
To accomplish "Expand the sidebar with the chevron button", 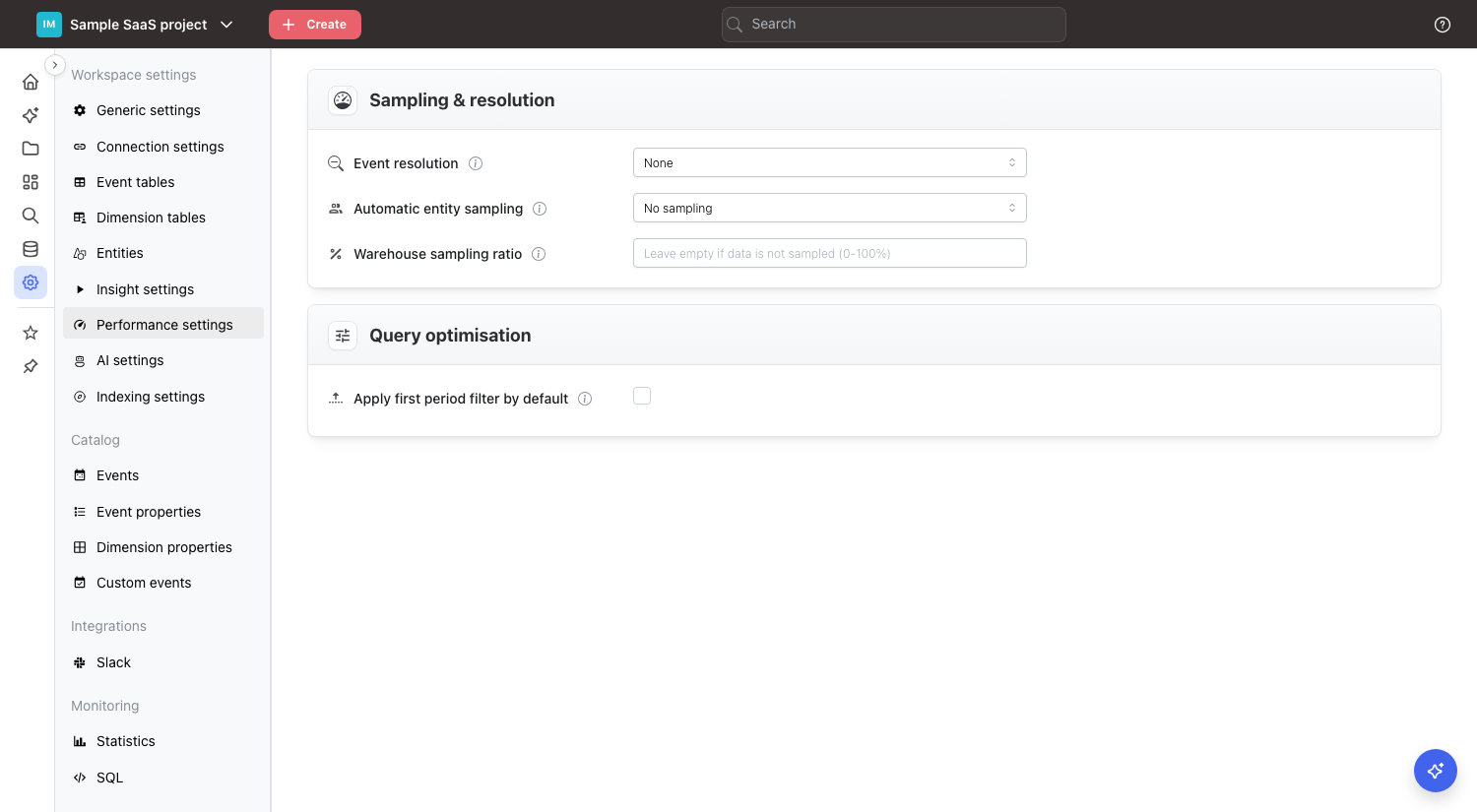I will (55, 65).
